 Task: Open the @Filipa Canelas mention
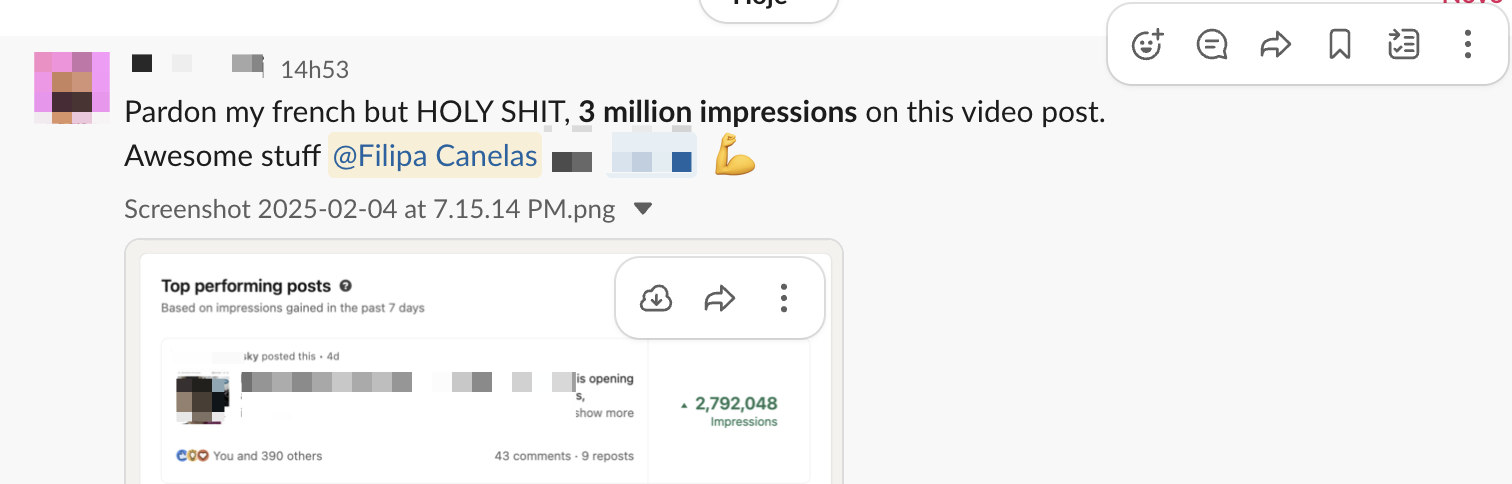point(435,158)
